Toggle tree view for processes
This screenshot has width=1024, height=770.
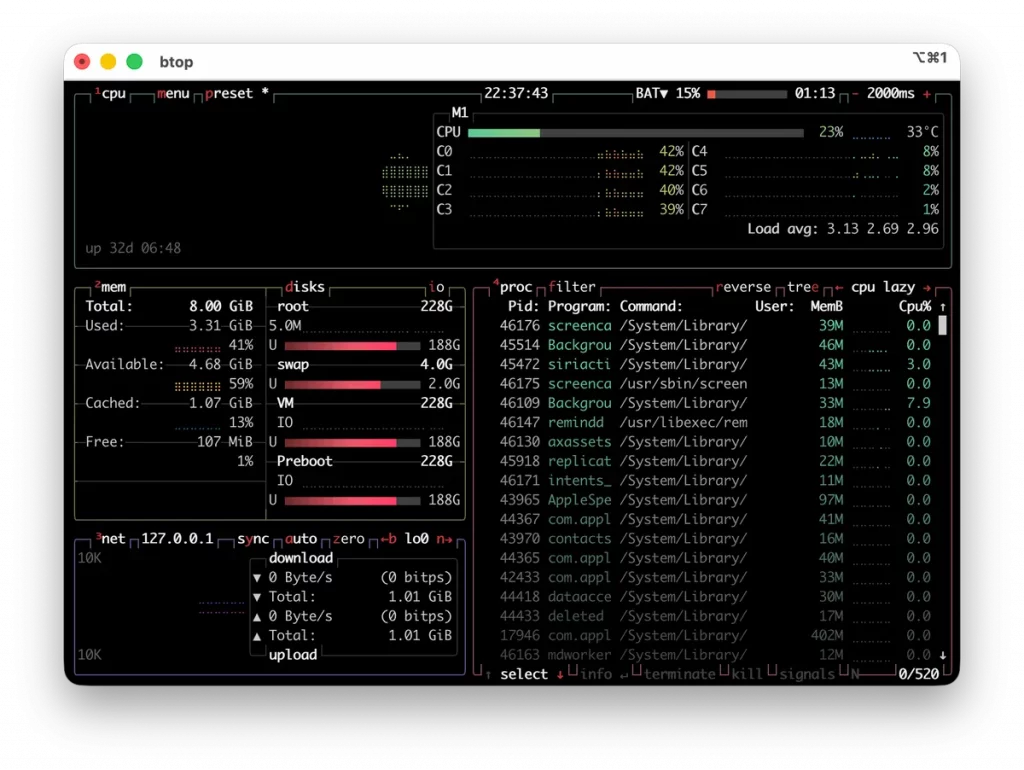[x=802, y=287]
